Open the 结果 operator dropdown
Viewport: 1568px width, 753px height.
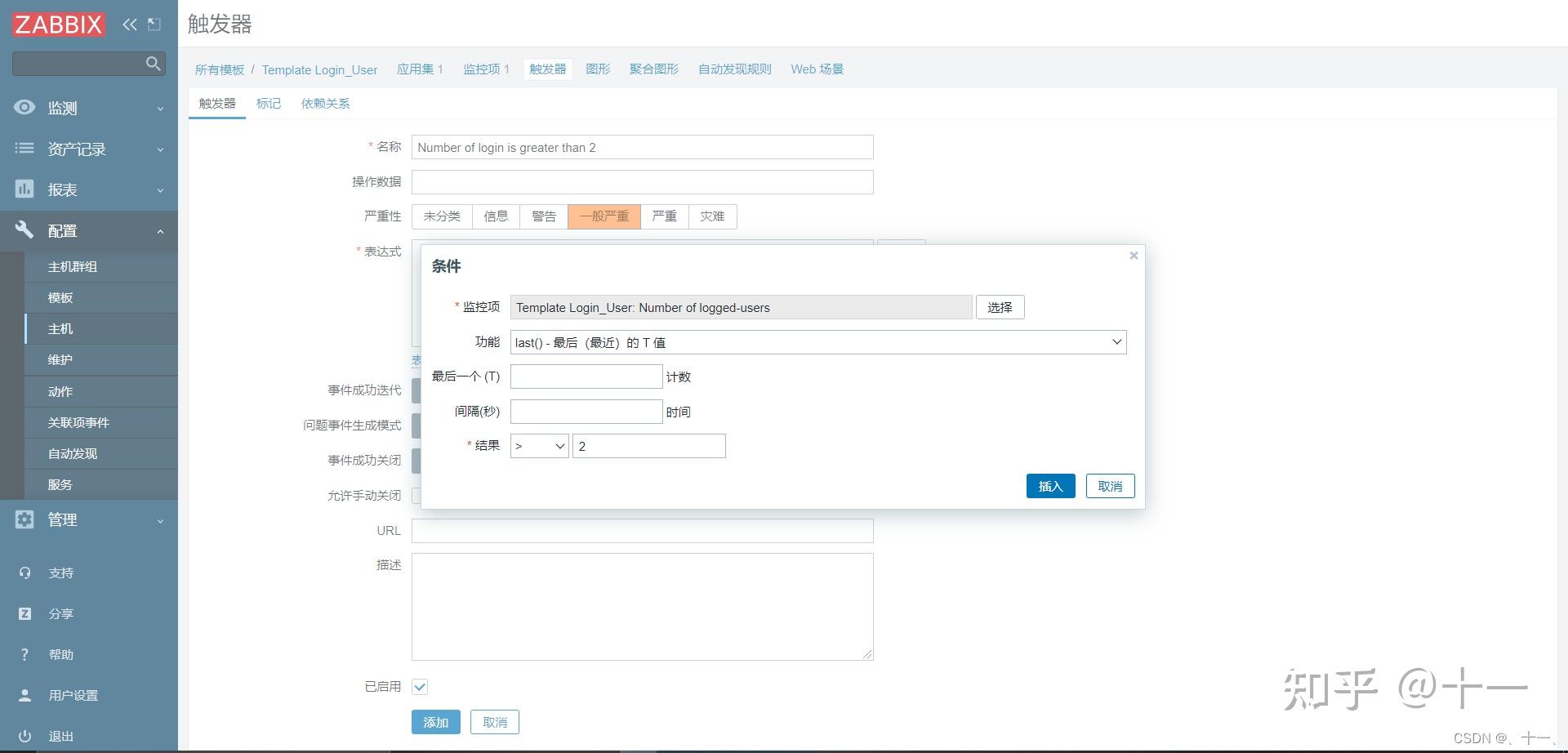pyautogui.click(x=540, y=446)
